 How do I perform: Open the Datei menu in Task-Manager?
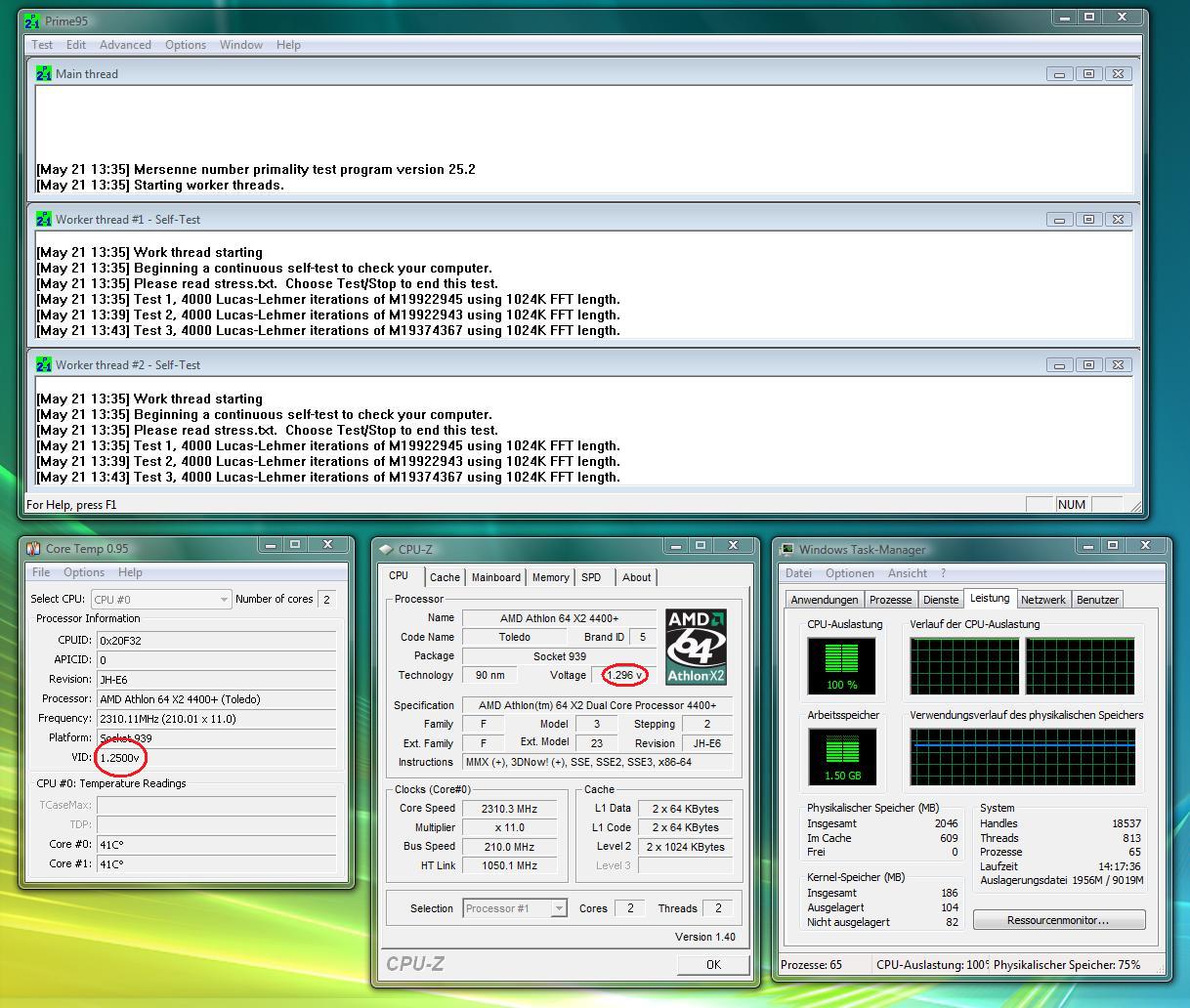click(x=798, y=573)
